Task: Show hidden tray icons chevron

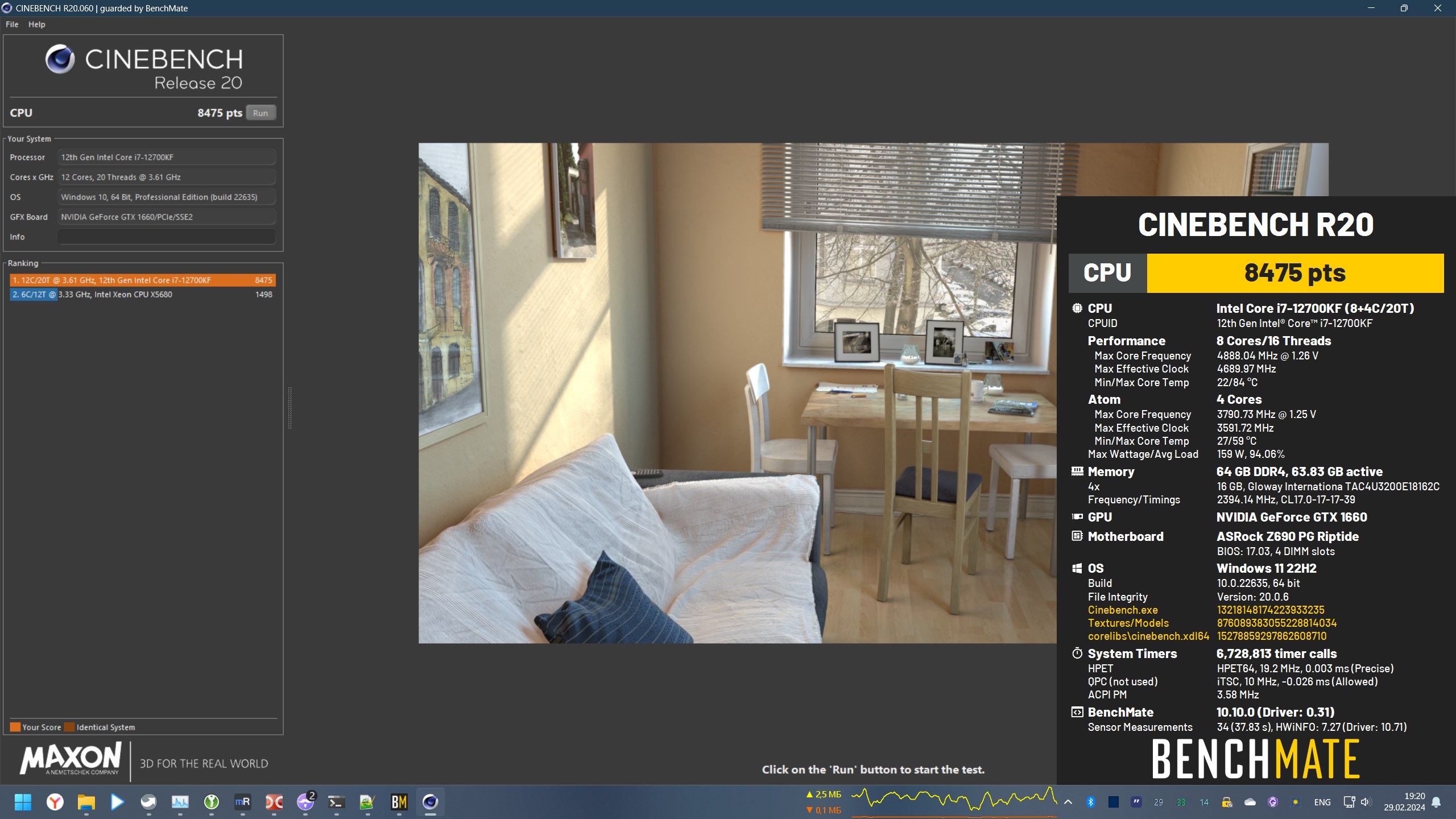Action: pyautogui.click(x=1068, y=802)
